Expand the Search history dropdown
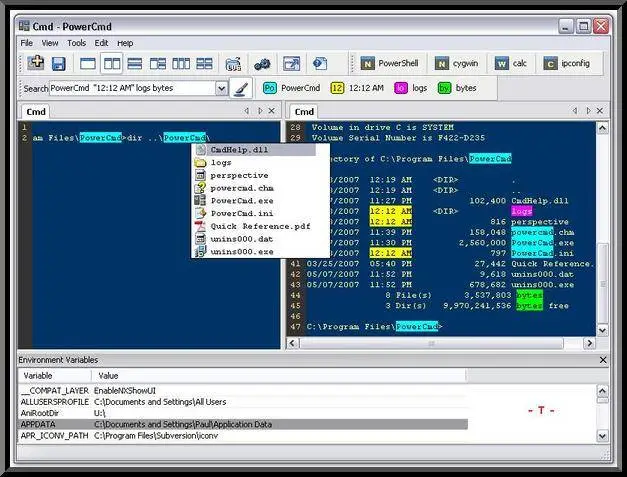 pyautogui.click(x=221, y=88)
